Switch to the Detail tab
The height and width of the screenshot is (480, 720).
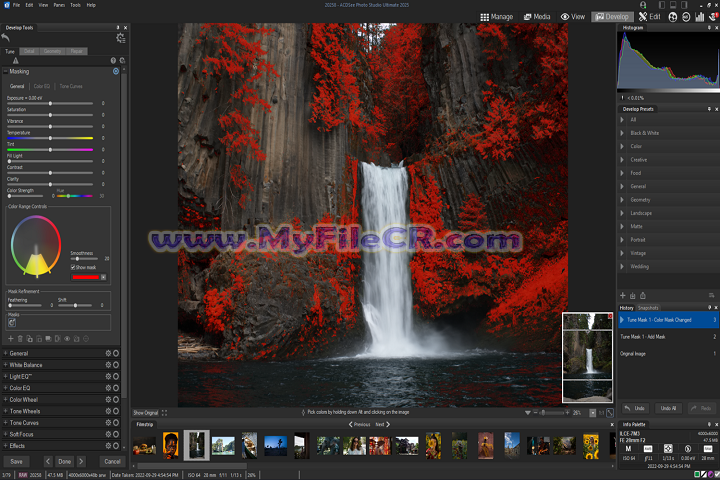(29, 51)
